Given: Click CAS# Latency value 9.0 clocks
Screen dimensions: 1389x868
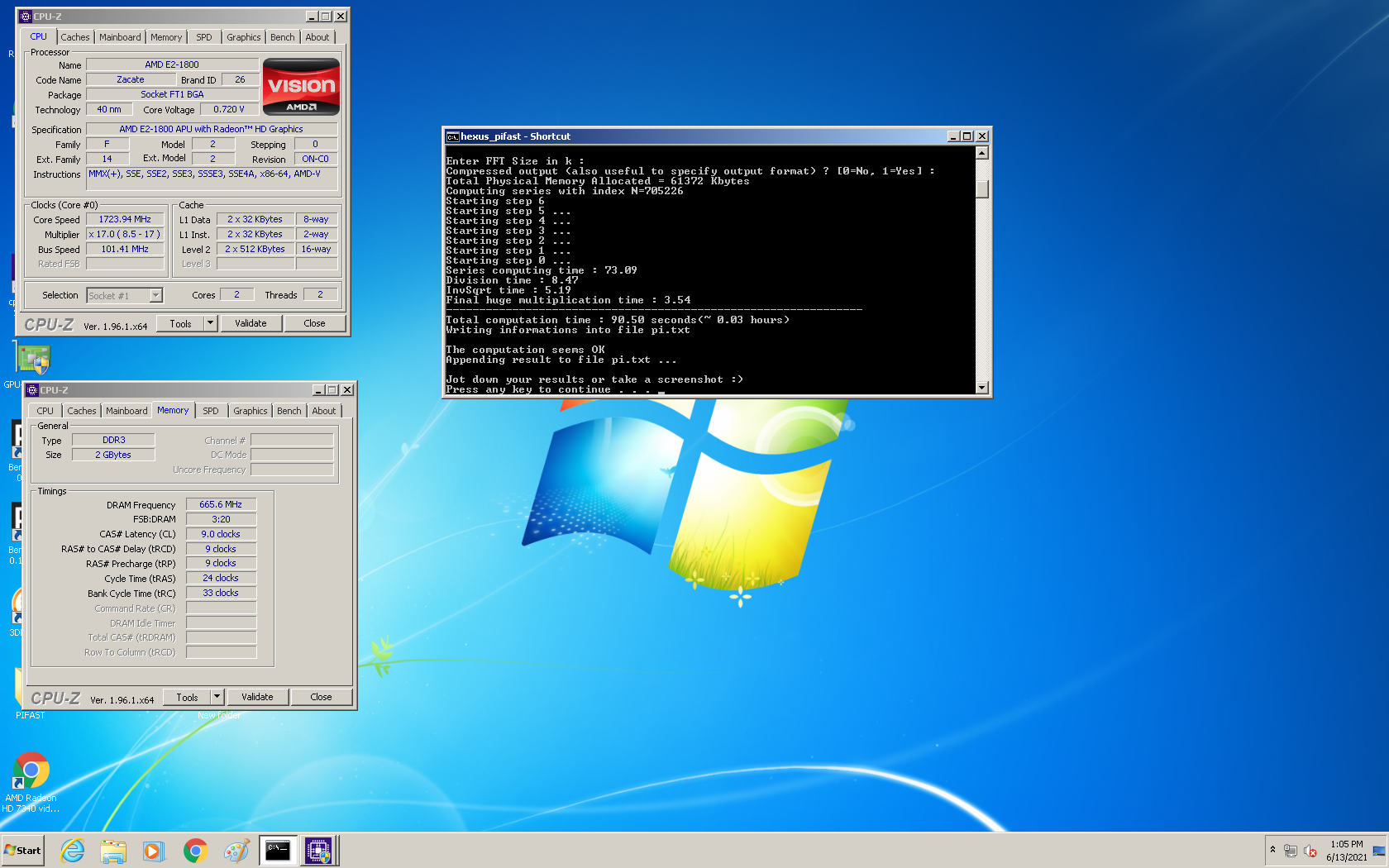Looking at the screenshot, I should [221, 534].
